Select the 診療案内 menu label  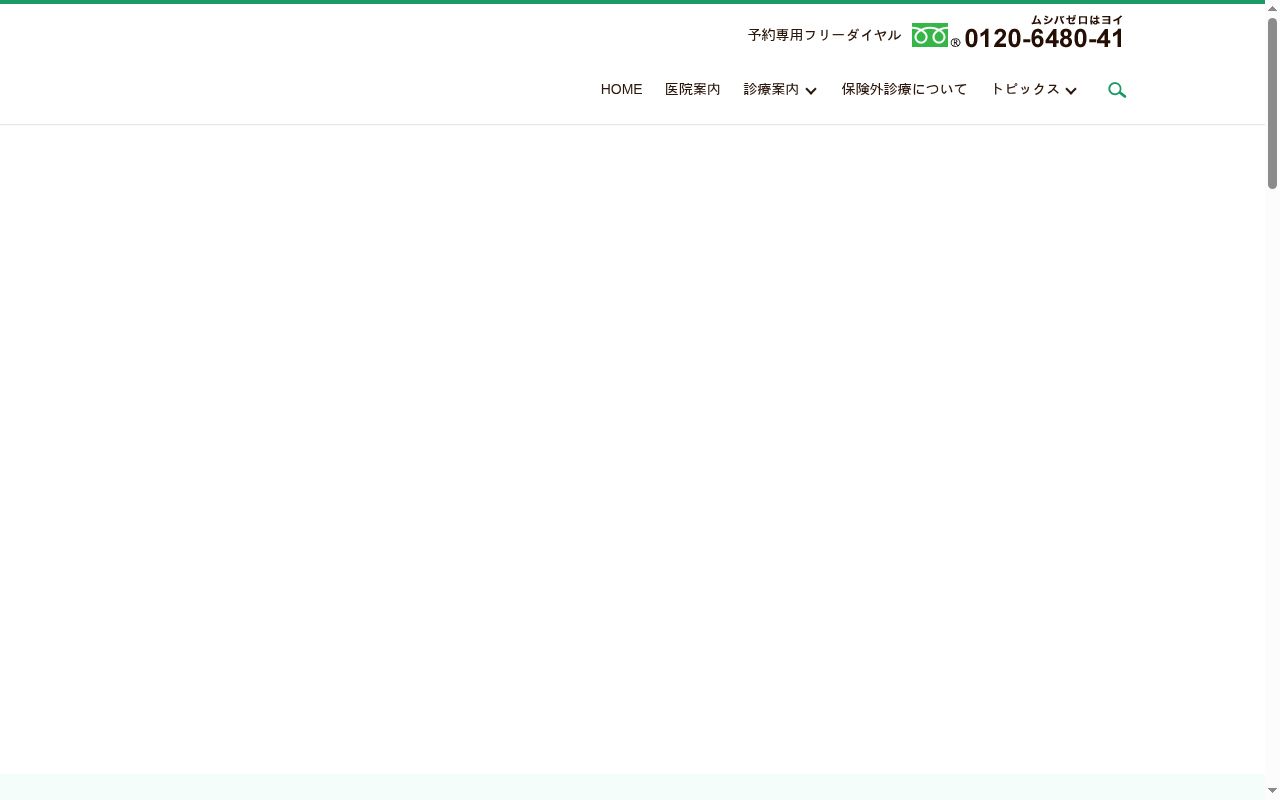point(771,89)
